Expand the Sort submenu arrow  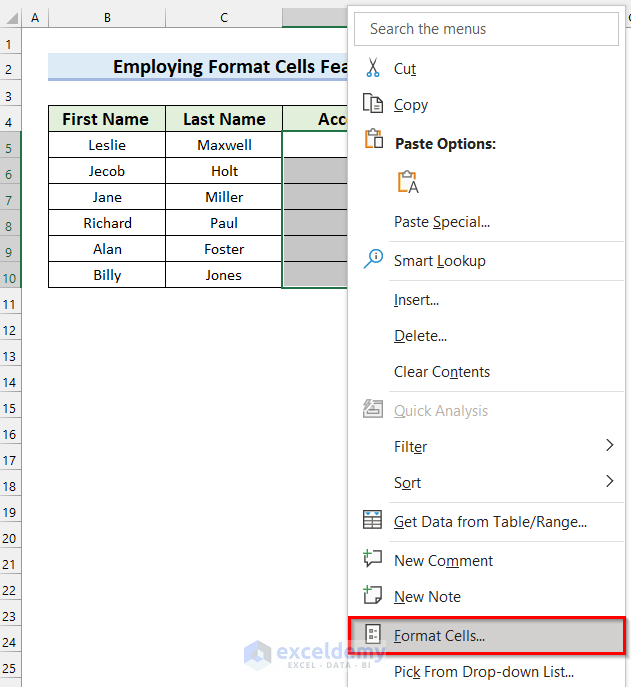(x=609, y=482)
